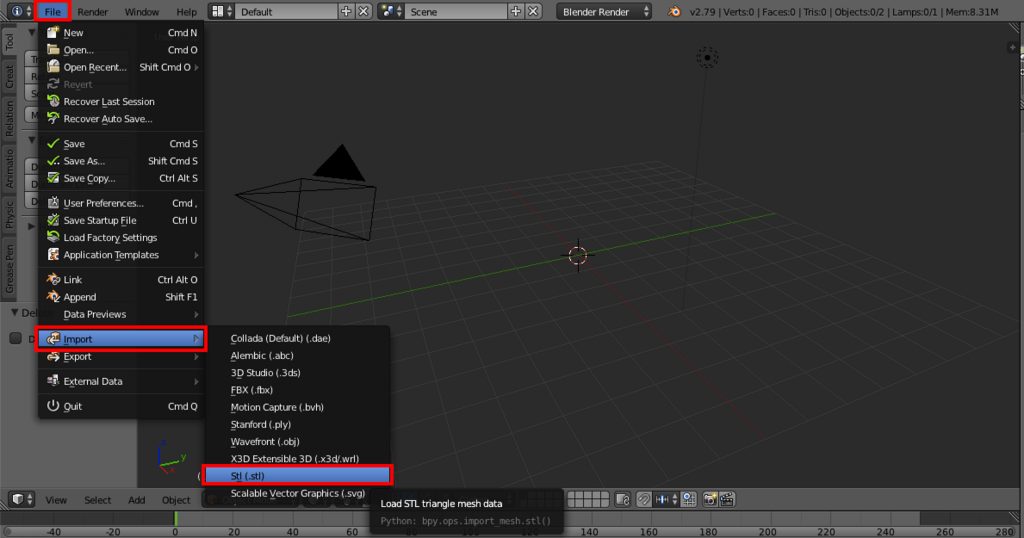Viewport: 1024px width, 538px height.
Task: Add a new scene with plus button
Action: (516, 11)
